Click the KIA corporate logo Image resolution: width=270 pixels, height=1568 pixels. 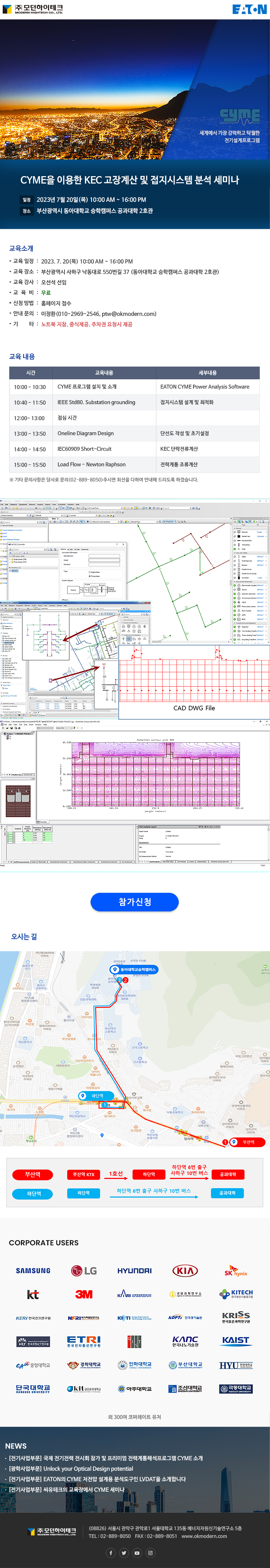coord(185,1270)
